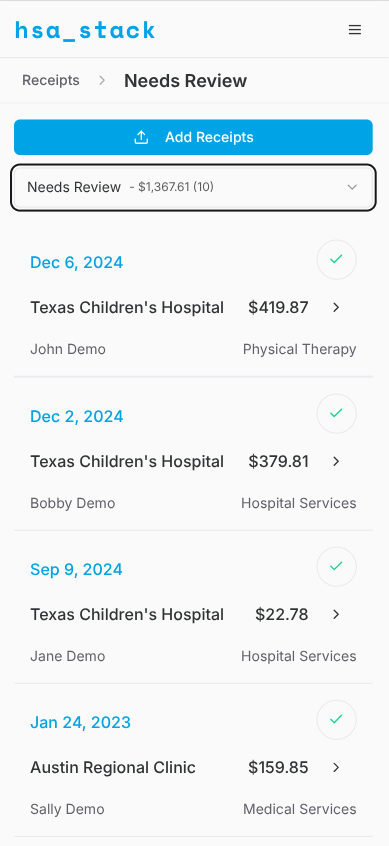
Task: Mark Dec 2, 2024 receipt as reviewed
Action: pyautogui.click(x=337, y=413)
